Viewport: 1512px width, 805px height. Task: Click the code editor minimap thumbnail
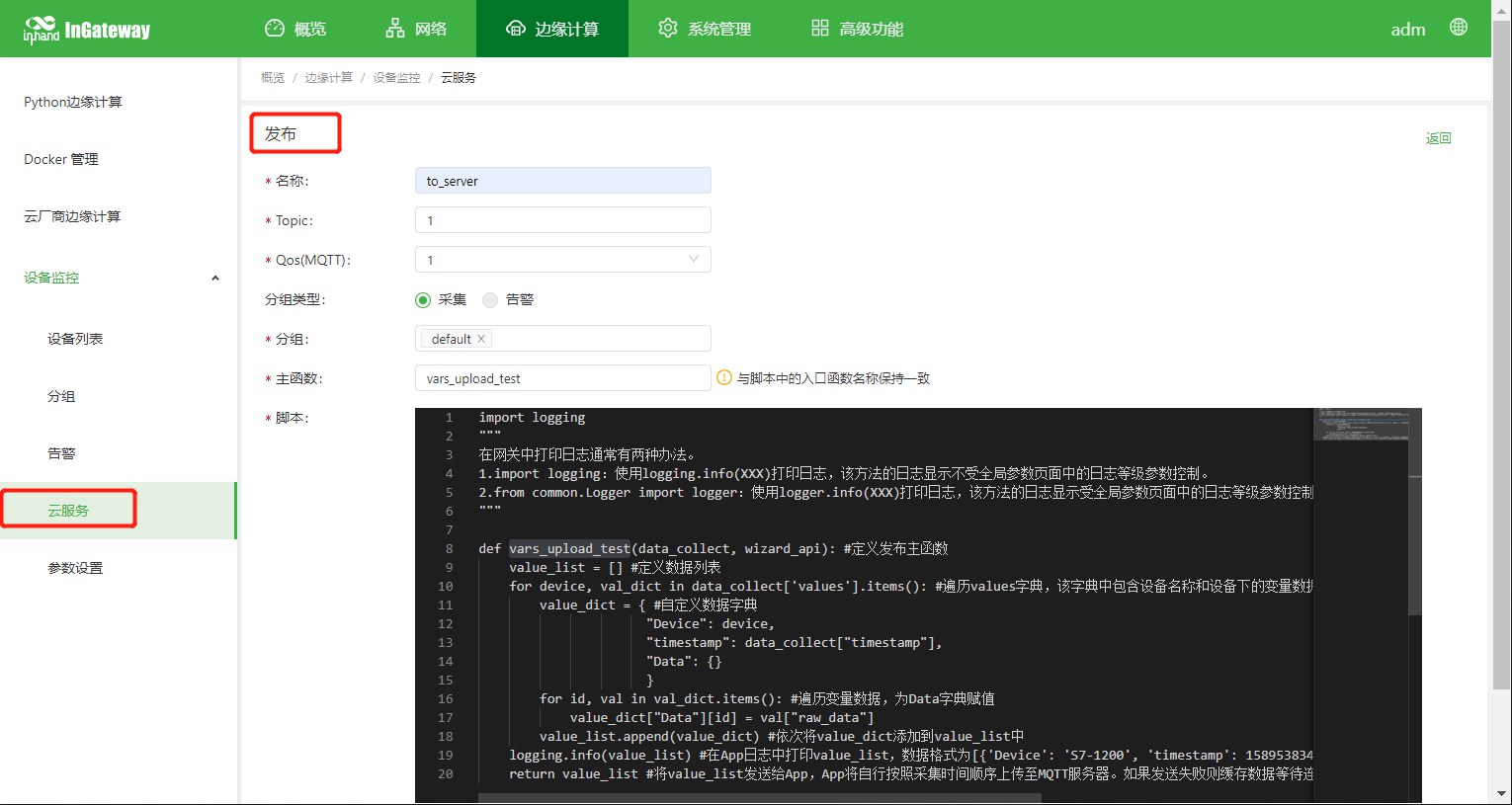[1361, 425]
